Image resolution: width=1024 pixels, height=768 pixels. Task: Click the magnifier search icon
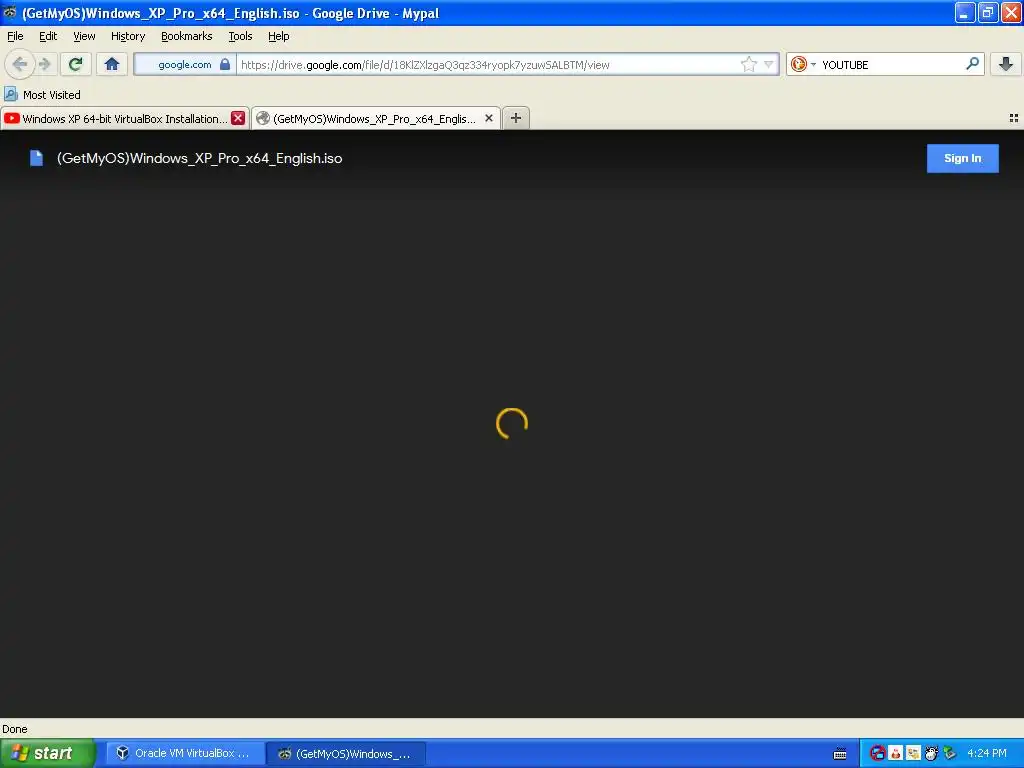972,64
